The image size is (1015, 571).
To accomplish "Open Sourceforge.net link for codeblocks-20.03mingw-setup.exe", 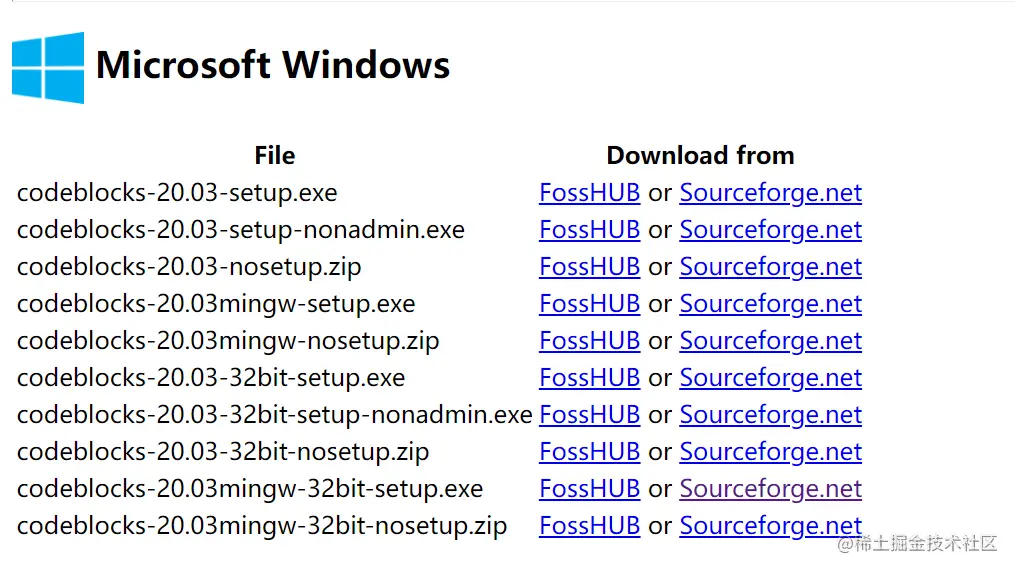I will tap(770, 304).
